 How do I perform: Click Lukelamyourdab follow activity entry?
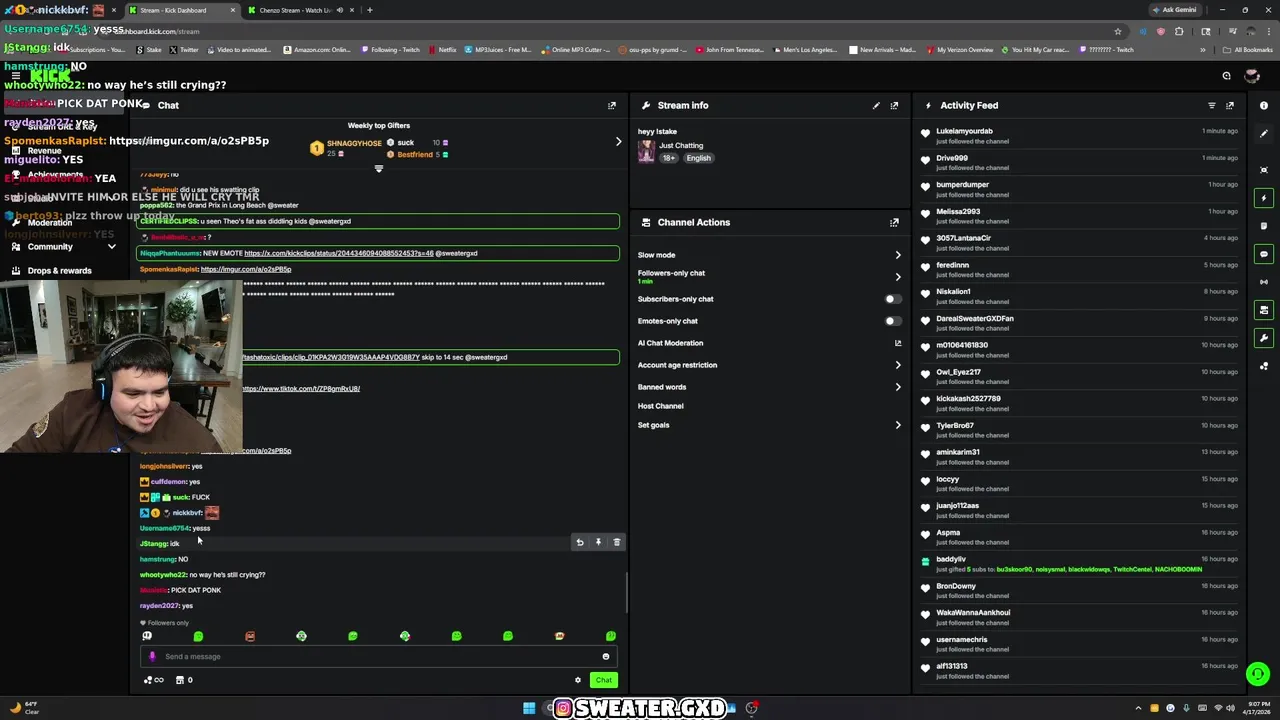[1080, 136]
